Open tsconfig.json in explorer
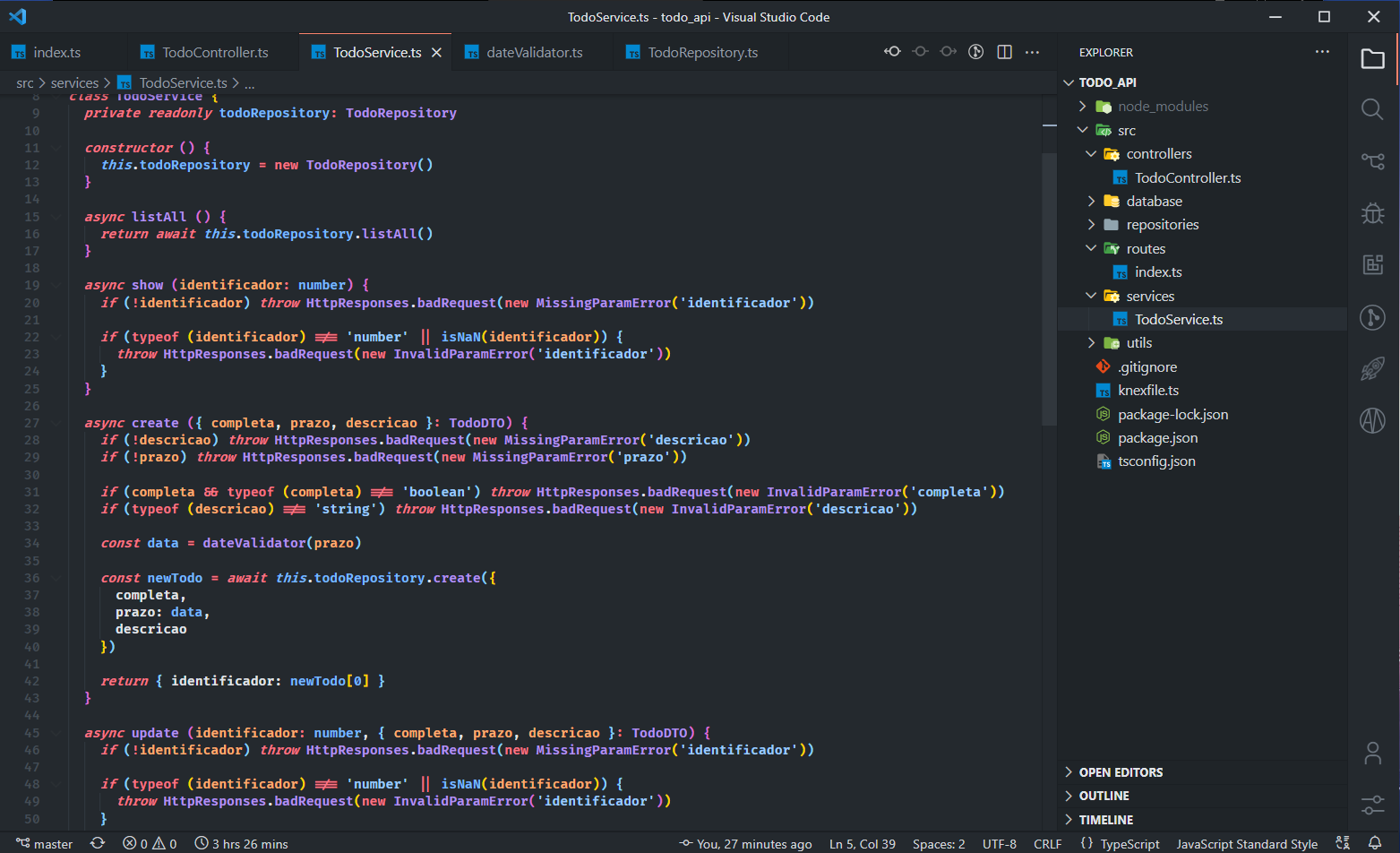 [x=1203, y=461]
